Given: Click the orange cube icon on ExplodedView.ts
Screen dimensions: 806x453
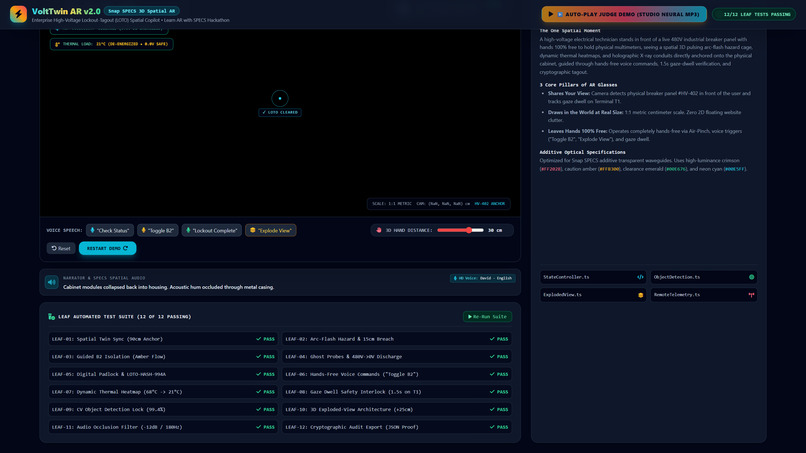Looking at the screenshot, I should click(x=640, y=295).
